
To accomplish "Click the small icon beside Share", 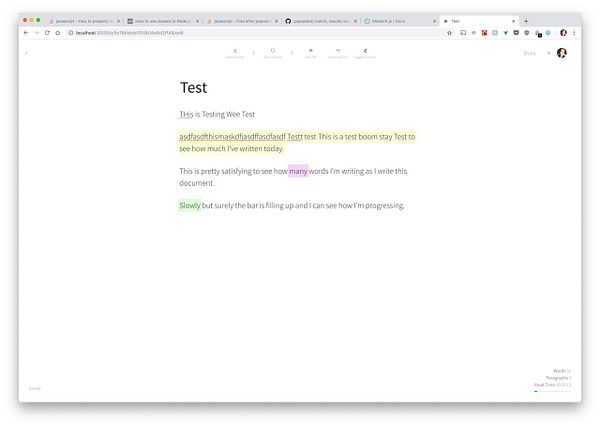I will 549,53.
